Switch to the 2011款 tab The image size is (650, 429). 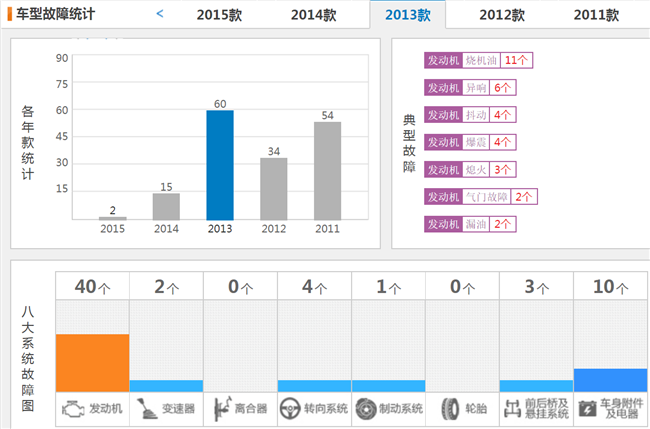(596, 15)
